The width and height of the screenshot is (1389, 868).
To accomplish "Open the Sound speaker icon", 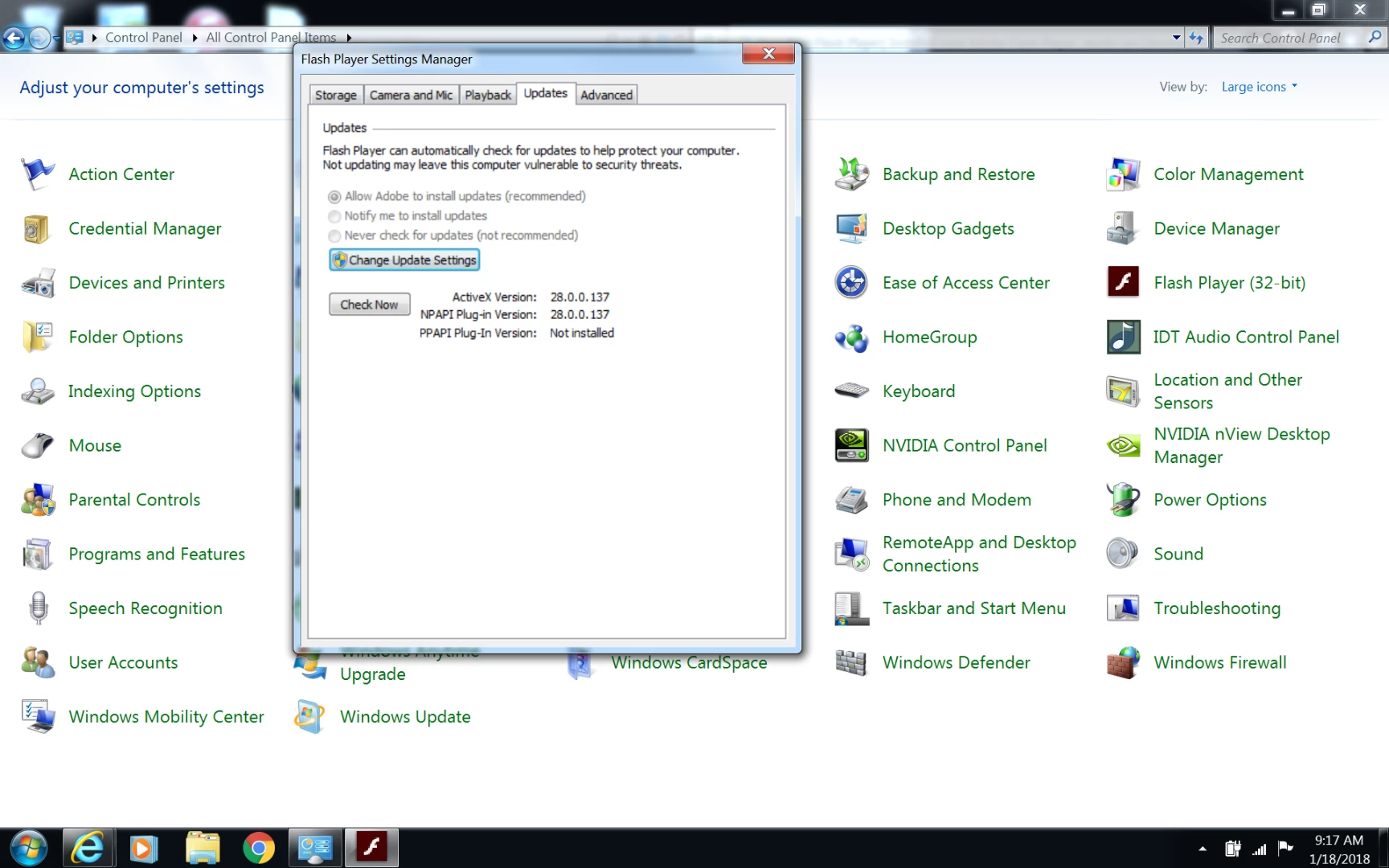I will click(x=1123, y=554).
